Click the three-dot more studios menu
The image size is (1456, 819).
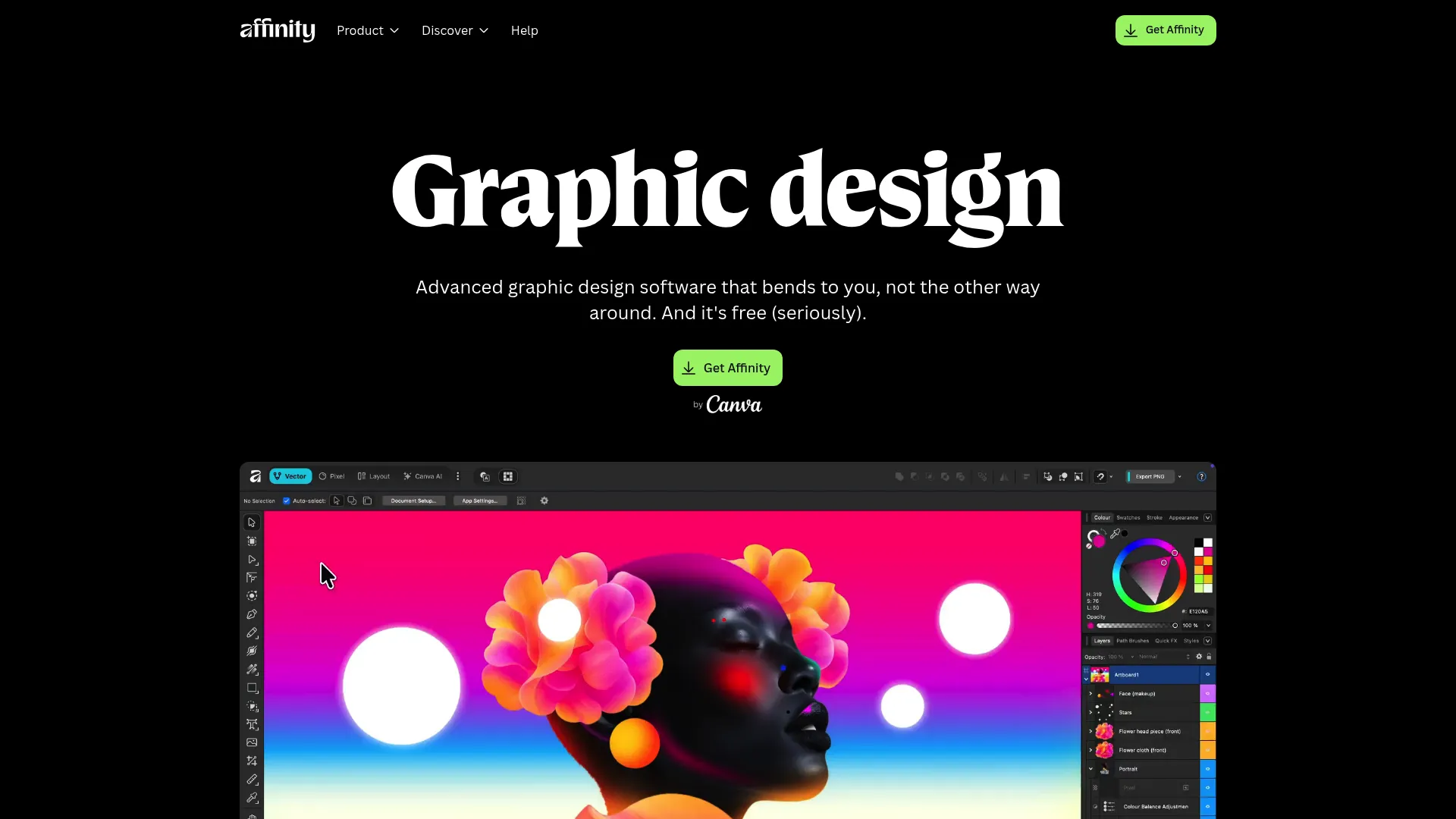[x=457, y=476]
